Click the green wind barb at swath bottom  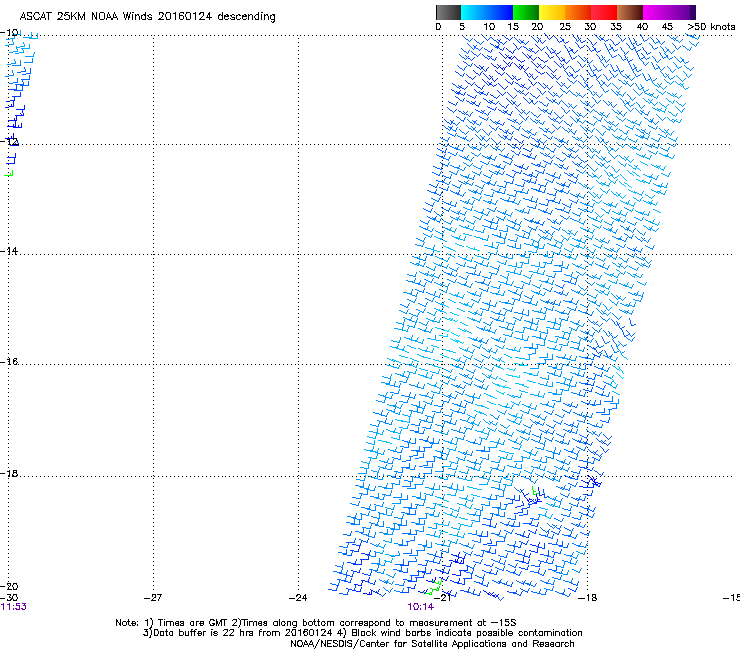tap(433, 587)
